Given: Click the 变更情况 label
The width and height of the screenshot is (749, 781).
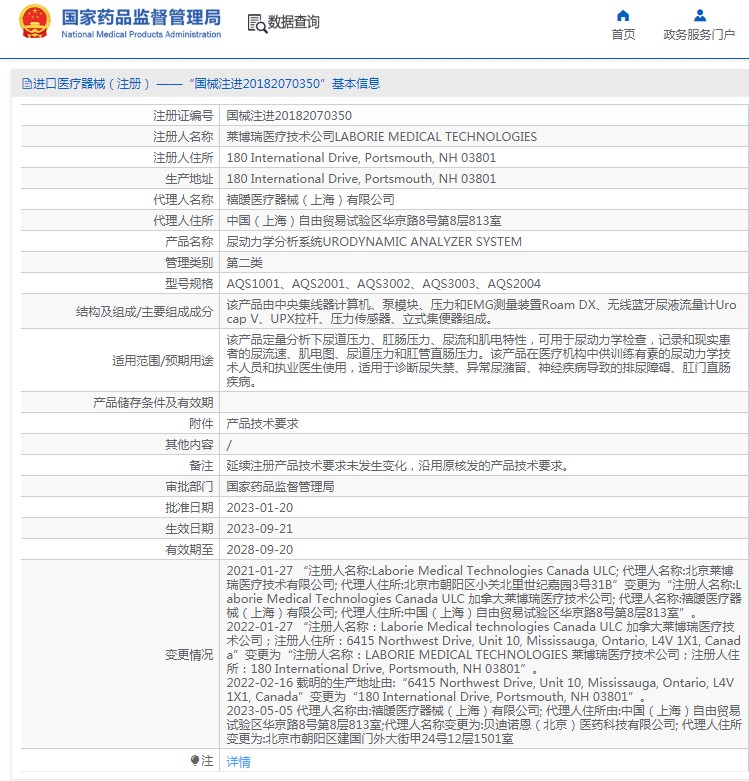Looking at the screenshot, I should coord(189,654).
